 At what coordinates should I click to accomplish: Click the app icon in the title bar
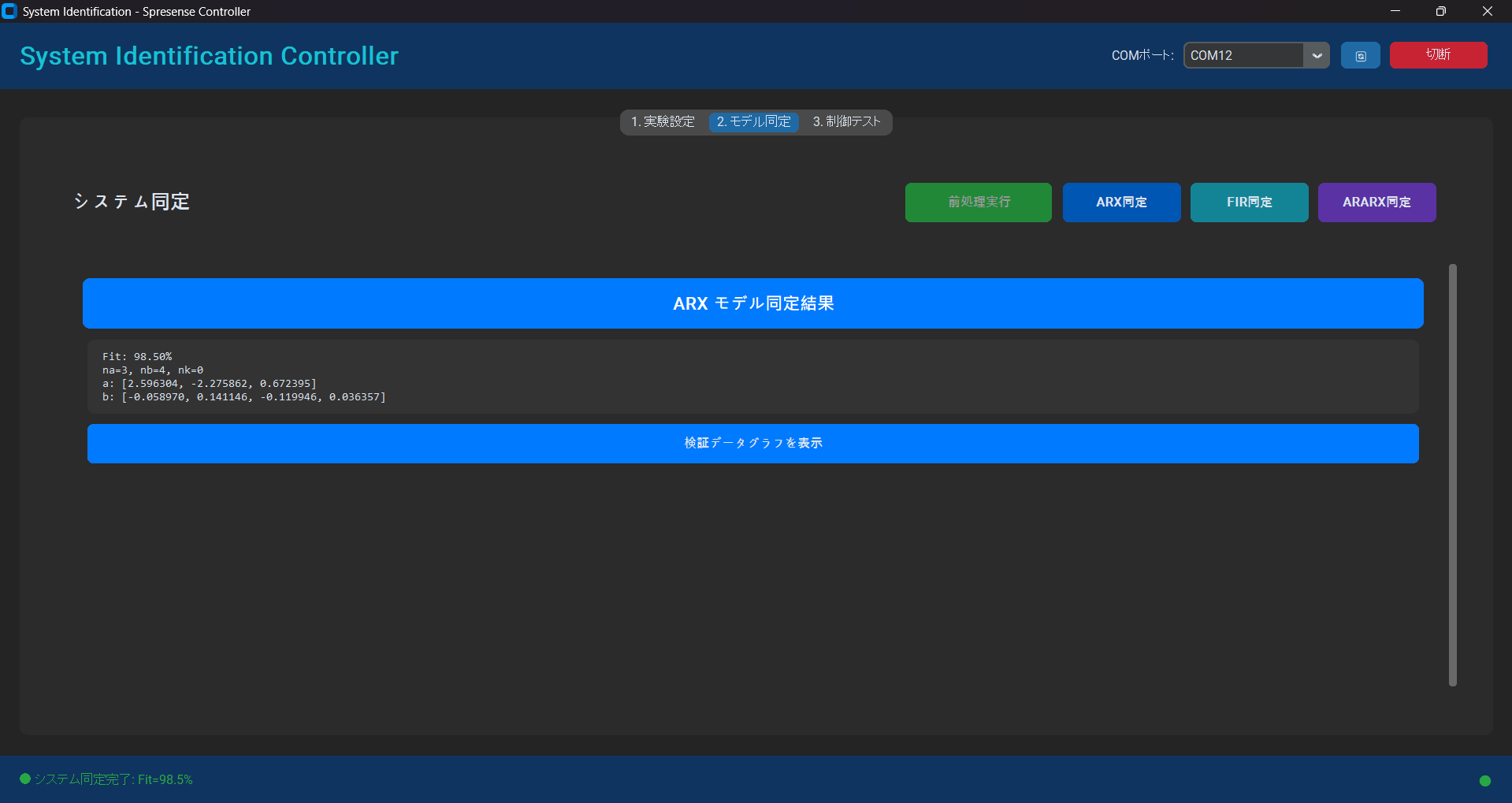coord(9,11)
